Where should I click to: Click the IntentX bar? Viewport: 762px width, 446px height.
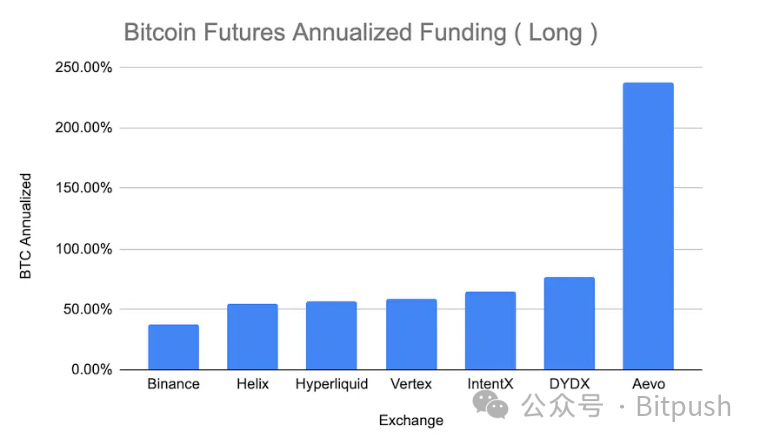point(490,330)
